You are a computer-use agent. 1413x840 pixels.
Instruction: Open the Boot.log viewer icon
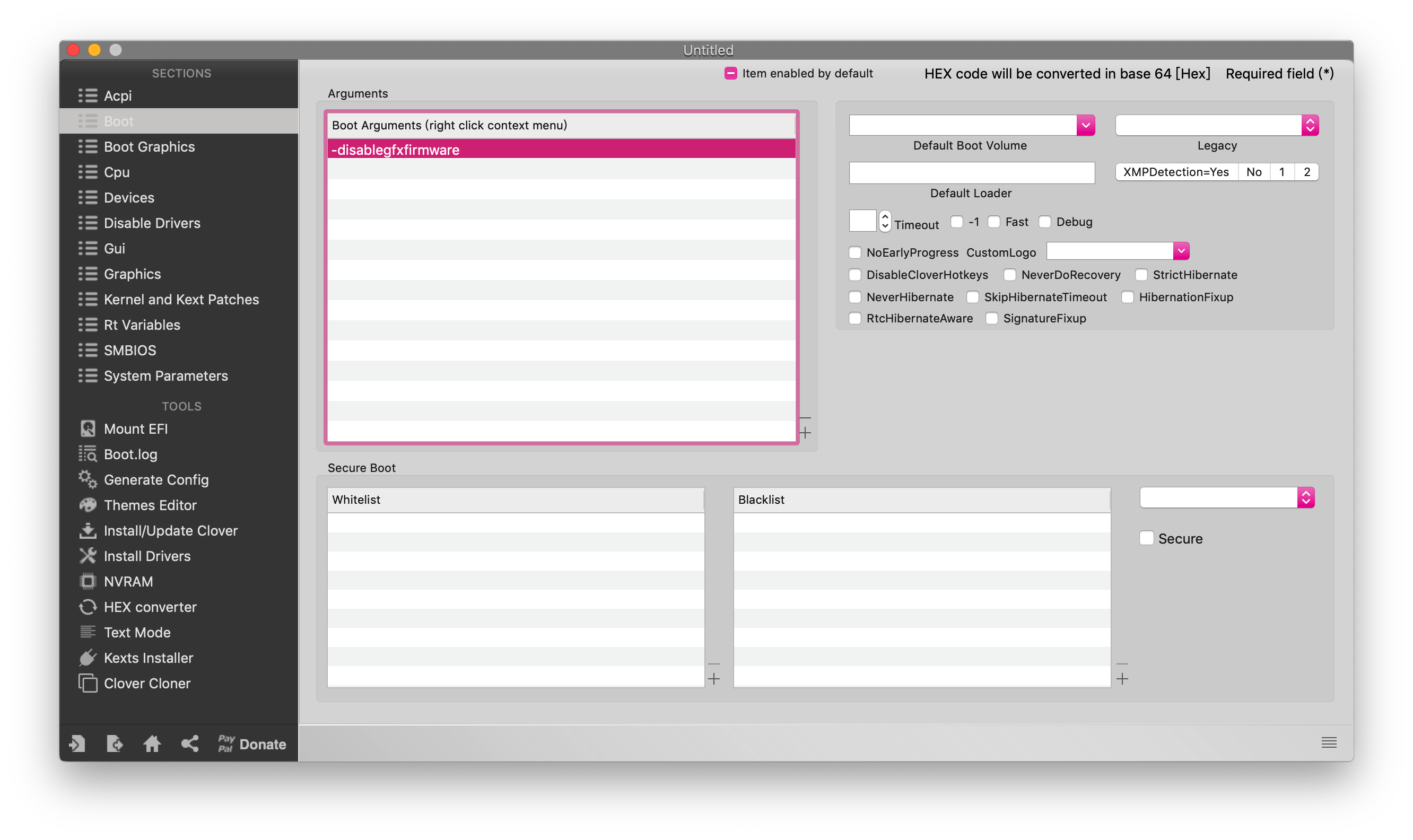[88, 454]
